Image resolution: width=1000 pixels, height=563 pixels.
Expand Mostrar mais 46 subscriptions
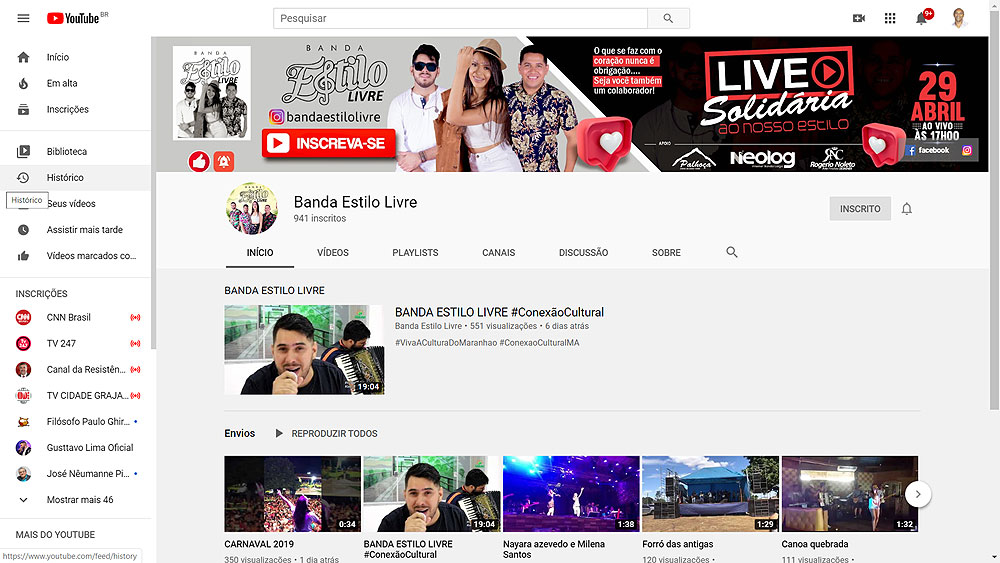[x=75, y=500]
